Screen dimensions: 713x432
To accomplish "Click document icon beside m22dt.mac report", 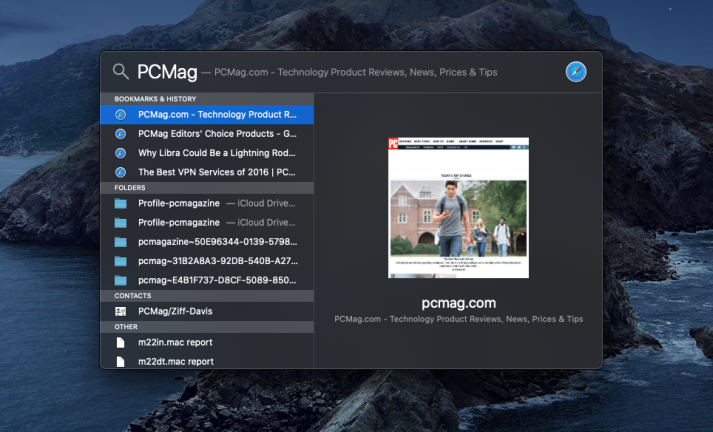I will coord(121,362).
